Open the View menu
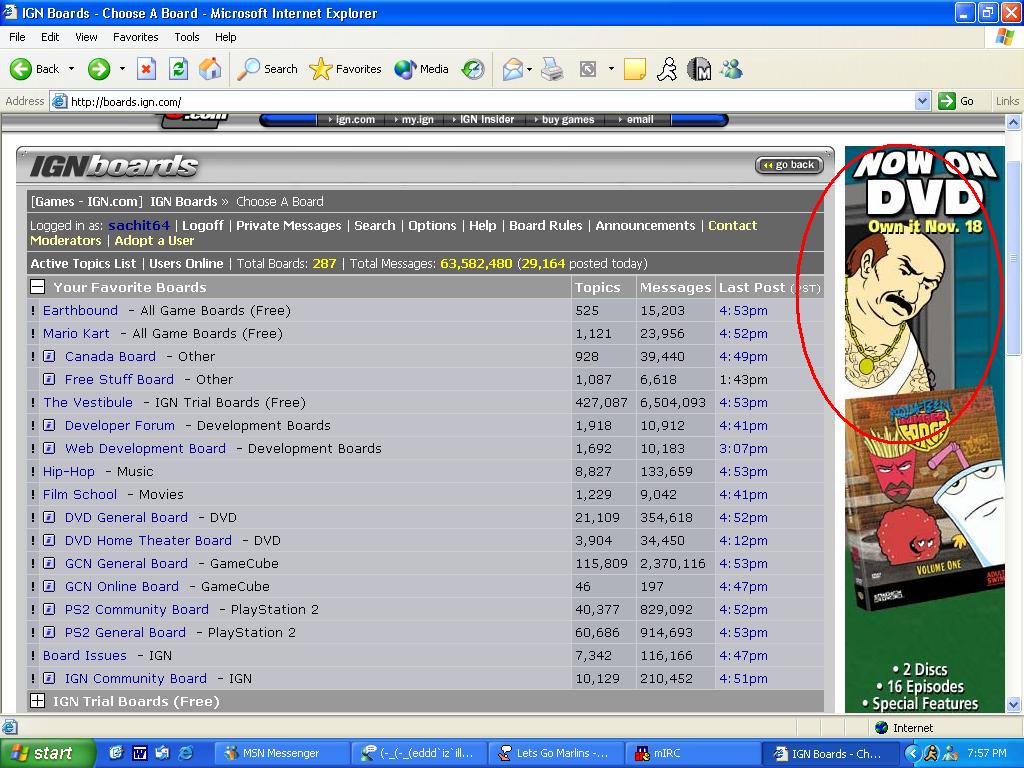 pyautogui.click(x=86, y=37)
